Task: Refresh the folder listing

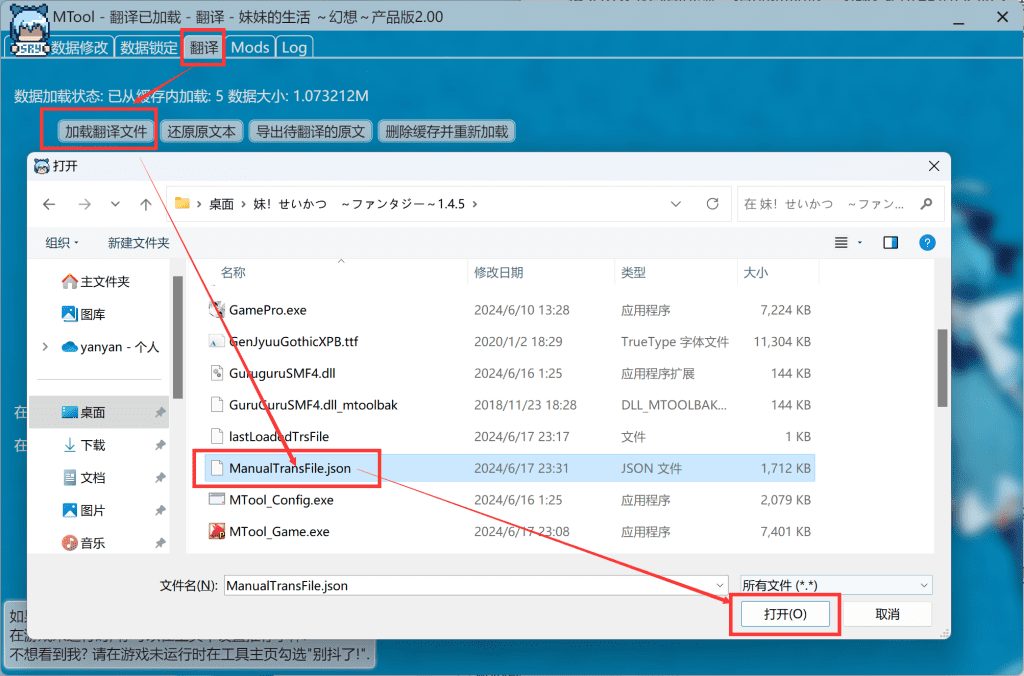Action: click(712, 204)
